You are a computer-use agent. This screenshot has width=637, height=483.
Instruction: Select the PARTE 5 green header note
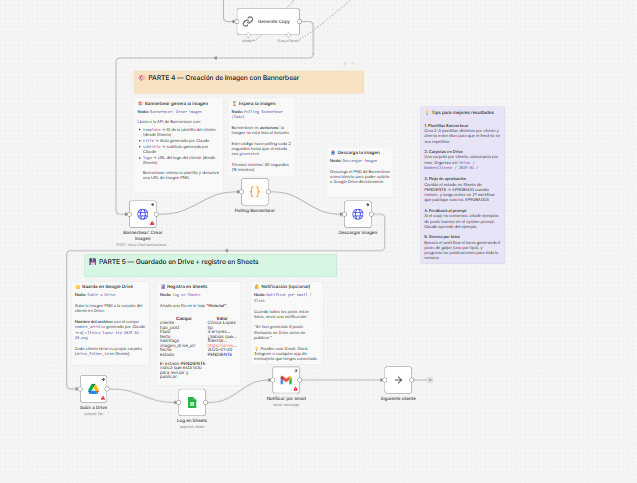pyautogui.click(x=210, y=263)
